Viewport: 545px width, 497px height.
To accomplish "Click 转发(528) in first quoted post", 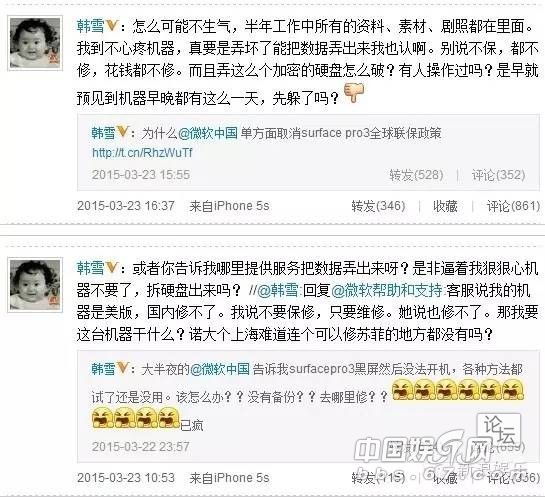I will pyautogui.click(x=416, y=175).
